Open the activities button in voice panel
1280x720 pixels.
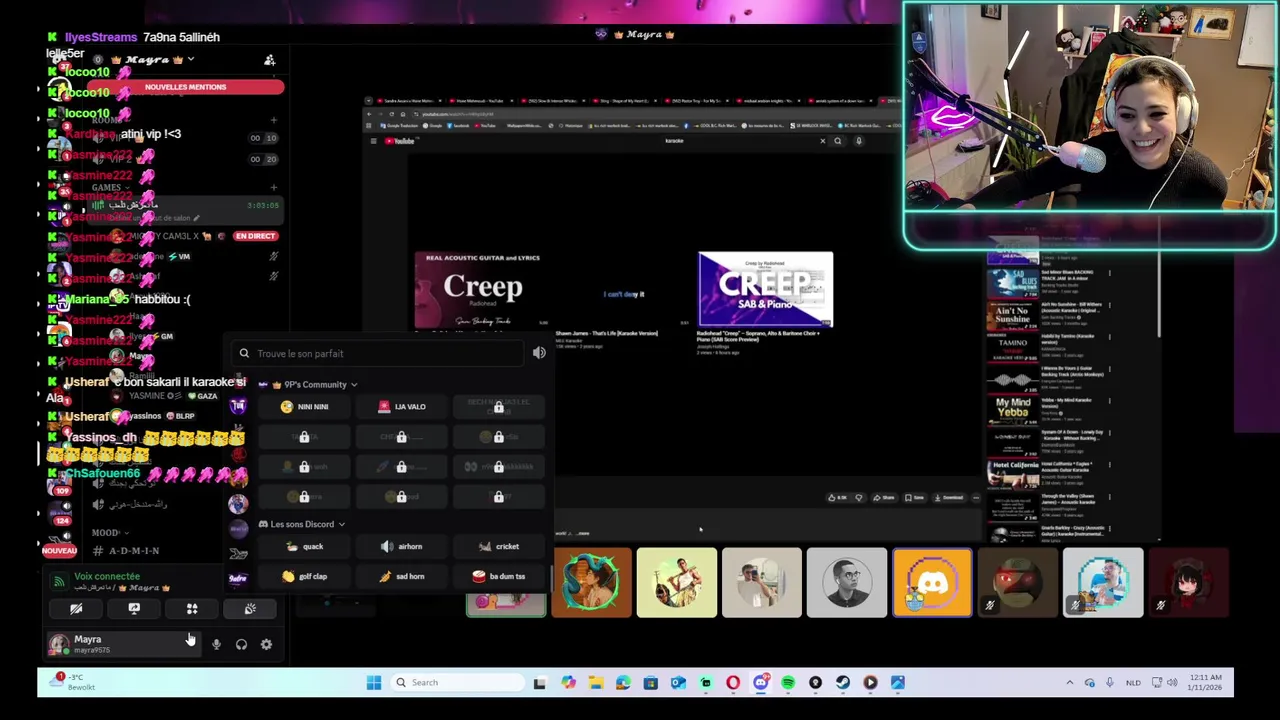tap(192, 609)
